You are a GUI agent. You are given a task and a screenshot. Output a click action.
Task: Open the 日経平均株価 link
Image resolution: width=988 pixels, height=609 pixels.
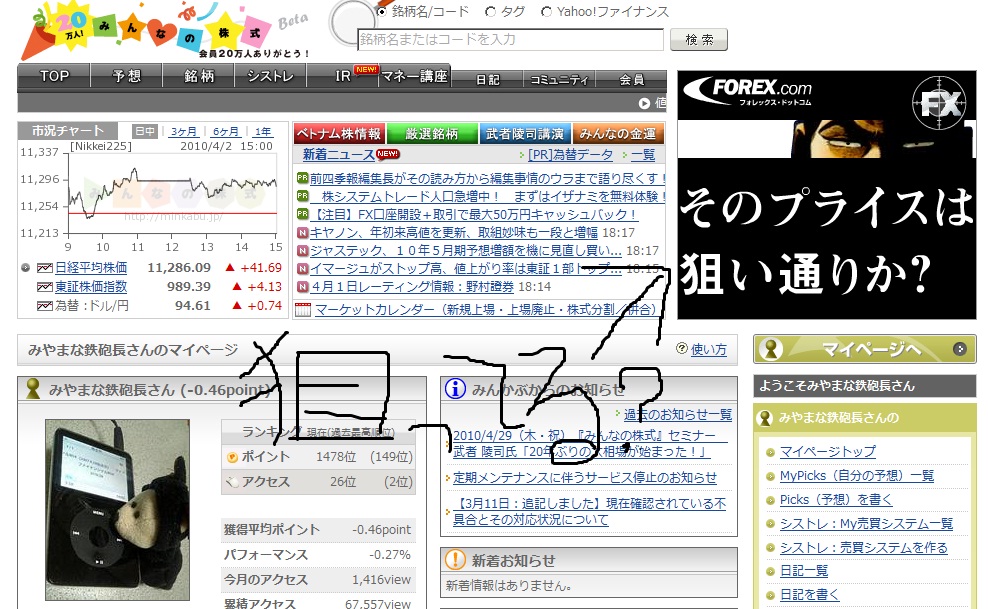(x=91, y=268)
